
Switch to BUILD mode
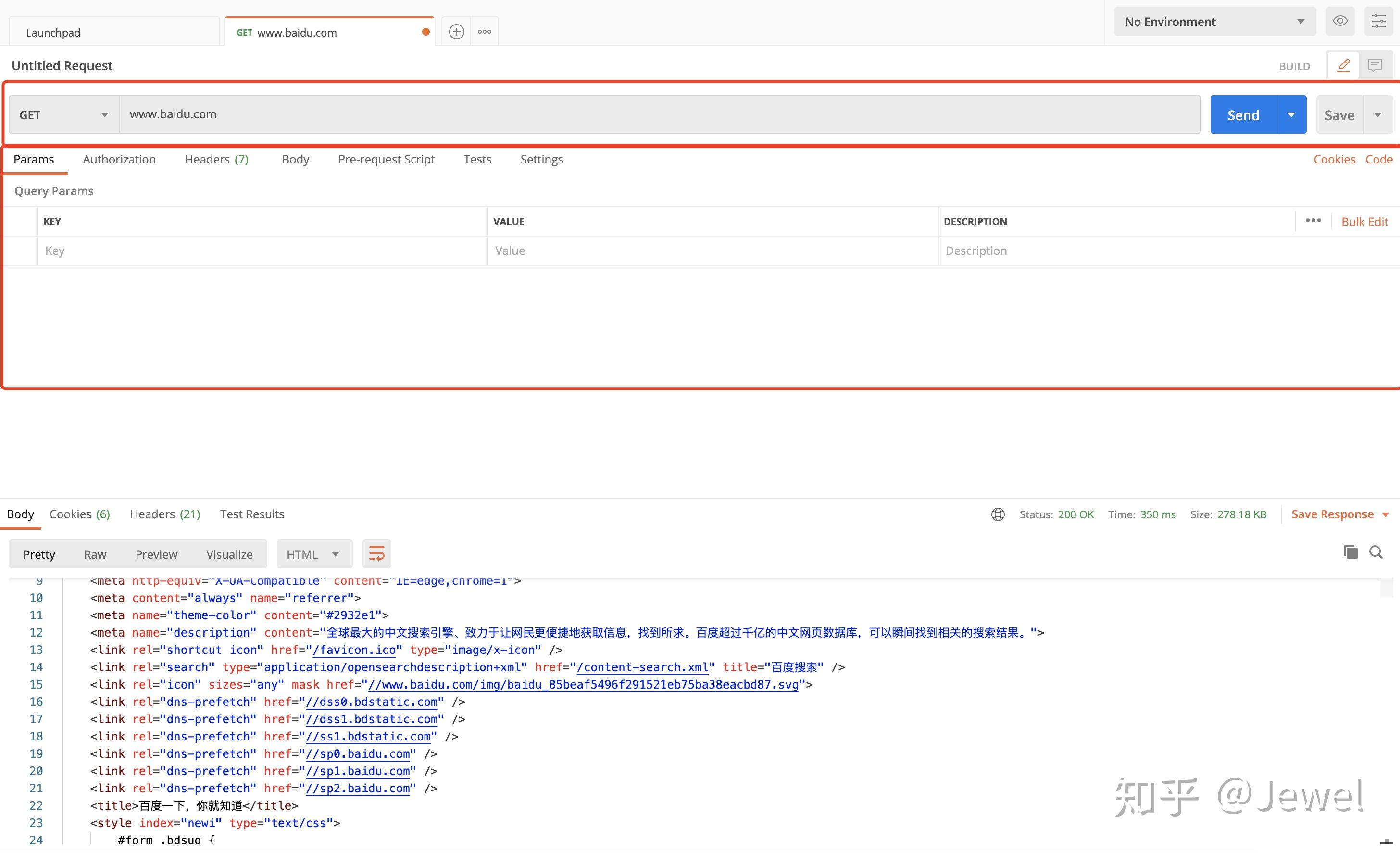(x=1294, y=66)
